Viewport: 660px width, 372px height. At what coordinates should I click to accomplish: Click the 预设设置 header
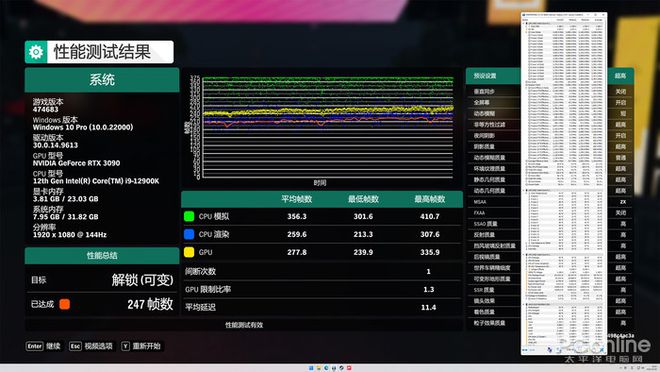[x=485, y=76]
